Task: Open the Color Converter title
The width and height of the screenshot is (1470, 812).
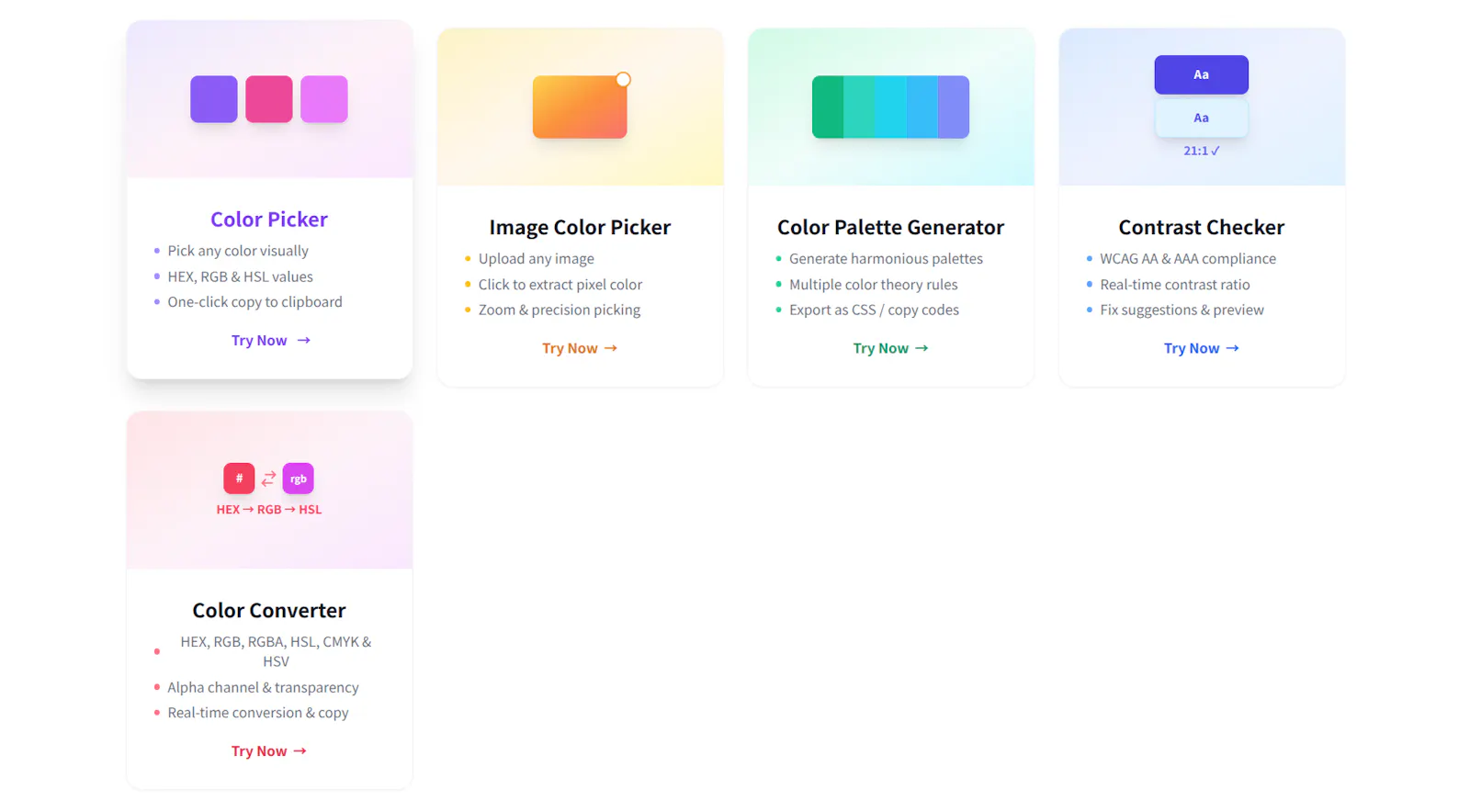Action: coord(269,611)
